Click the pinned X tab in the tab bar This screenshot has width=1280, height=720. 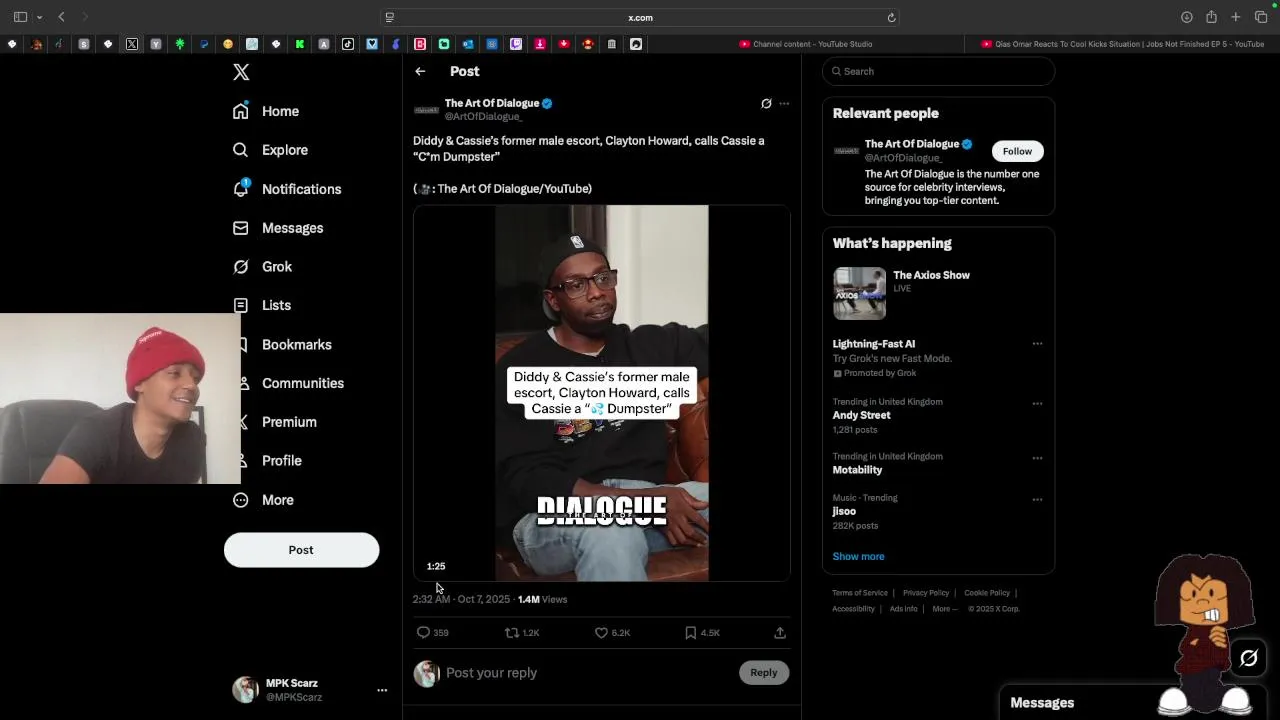(132, 44)
